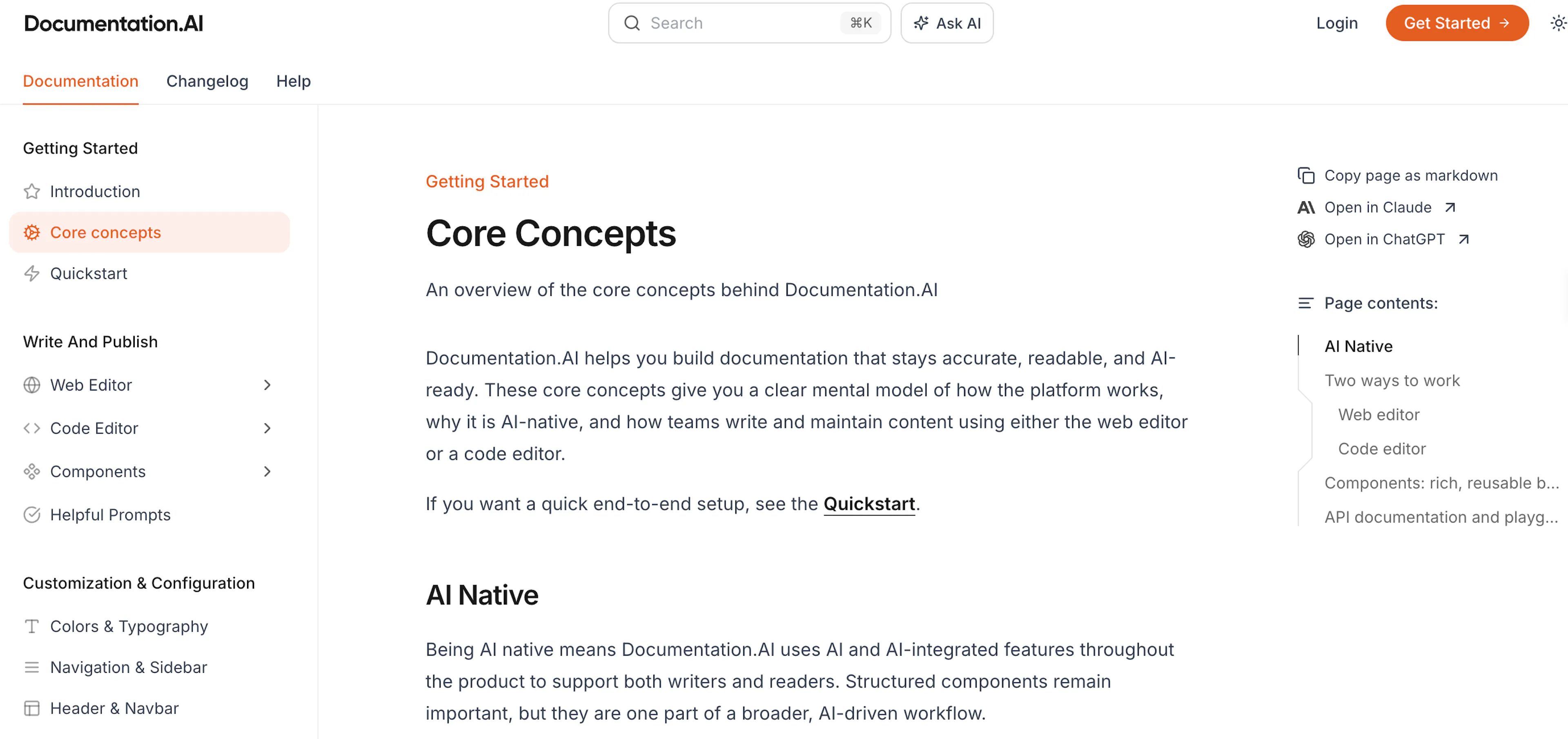
Task: Open the Changelog tab
Action: coord(207,81)
